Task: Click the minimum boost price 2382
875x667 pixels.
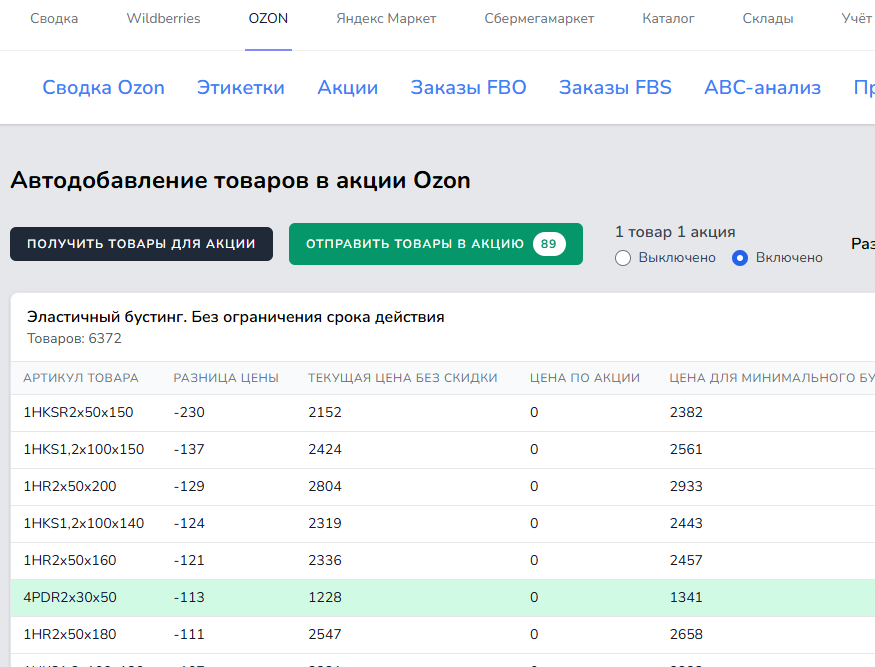Action: click(x=686, y=412)
